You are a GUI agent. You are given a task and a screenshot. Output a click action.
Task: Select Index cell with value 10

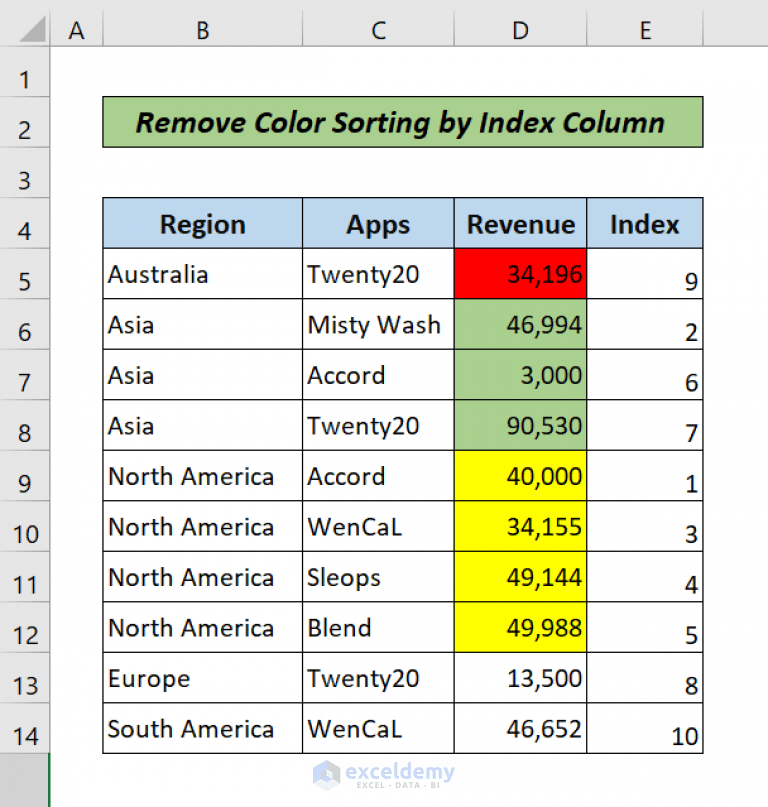644,729
